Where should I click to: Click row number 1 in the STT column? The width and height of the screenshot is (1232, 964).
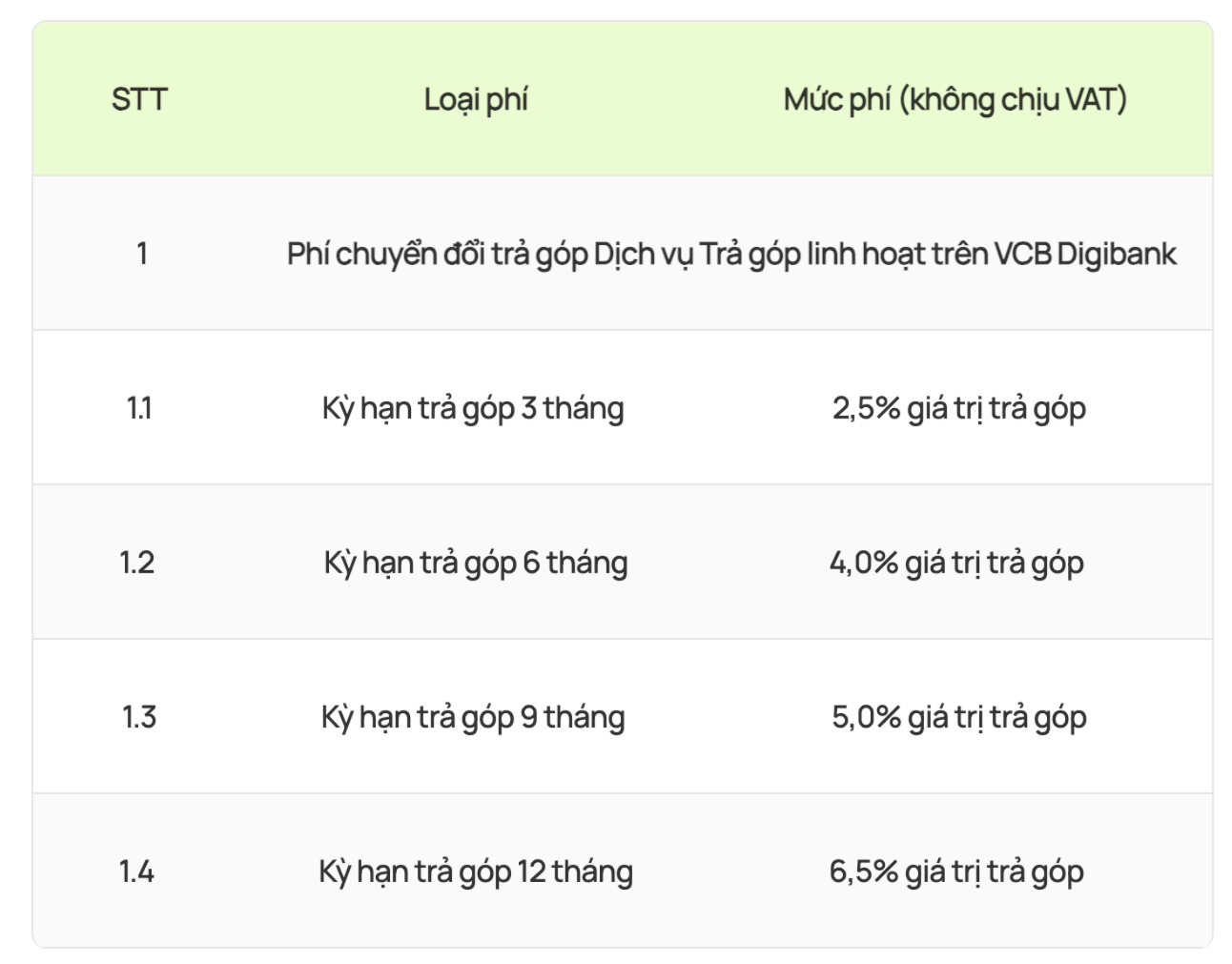(141, 254)
